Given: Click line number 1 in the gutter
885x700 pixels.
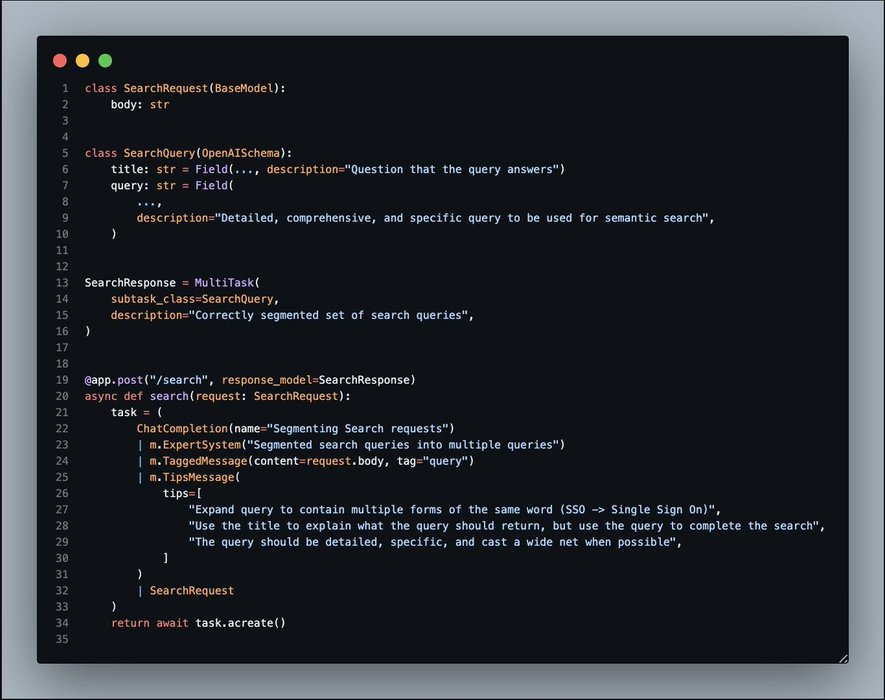Looking at the screenshot, I should (65, 88).
